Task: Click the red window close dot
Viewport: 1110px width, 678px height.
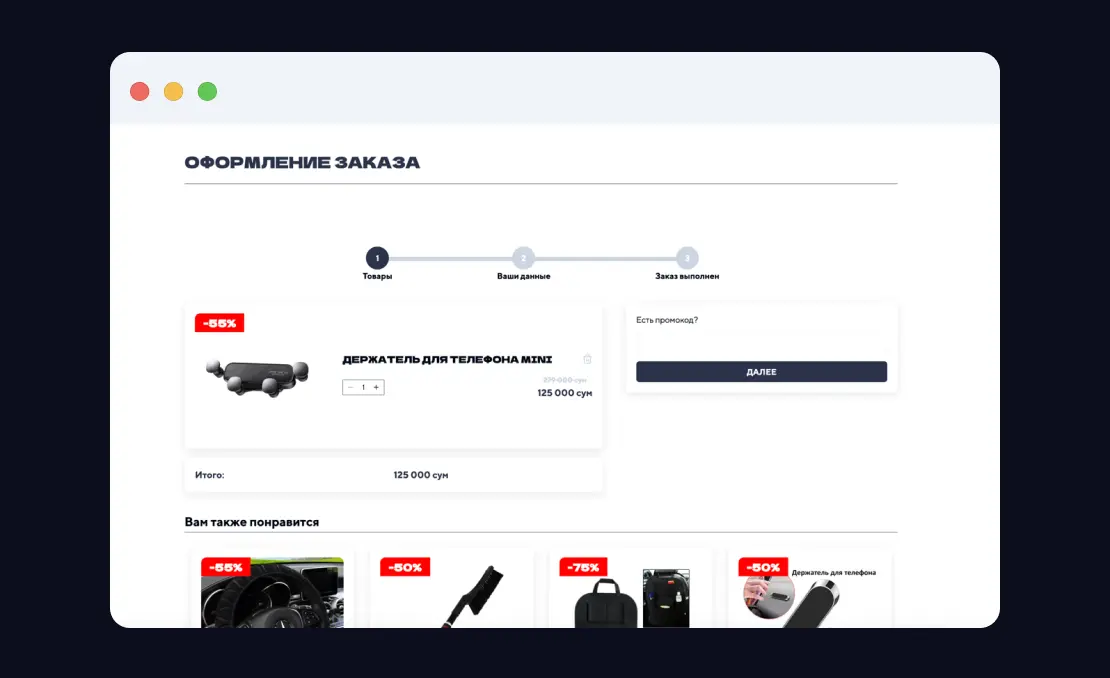Action: point(140,92)
